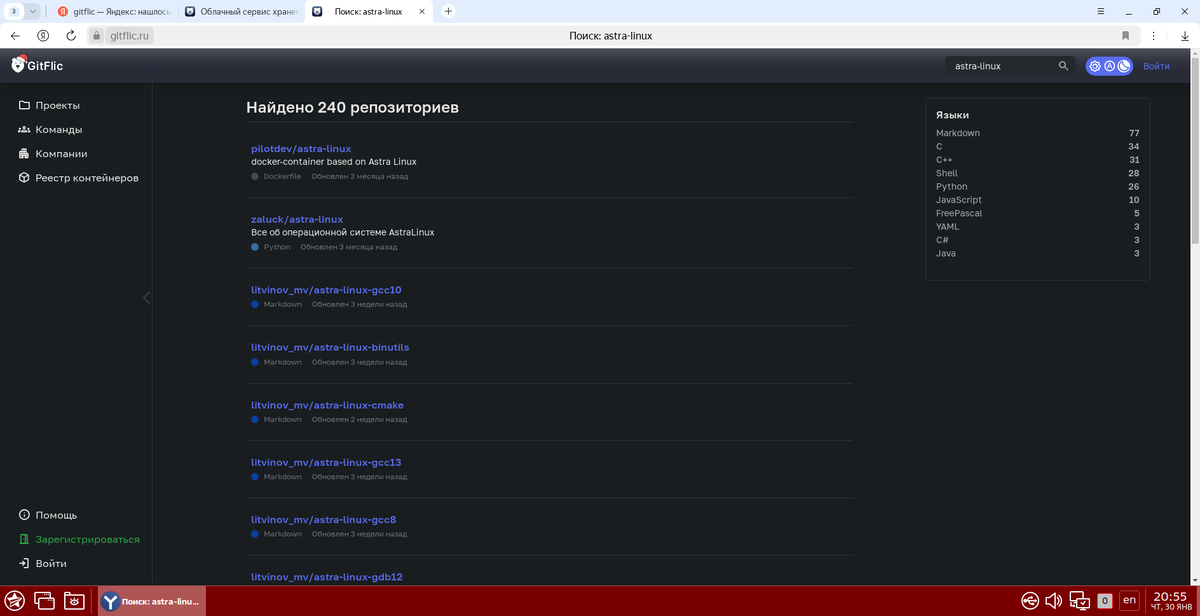Switch to 'Облачный сервис' tab
This screenshot has width=1200, height=616.
click(x=241, y=11)
